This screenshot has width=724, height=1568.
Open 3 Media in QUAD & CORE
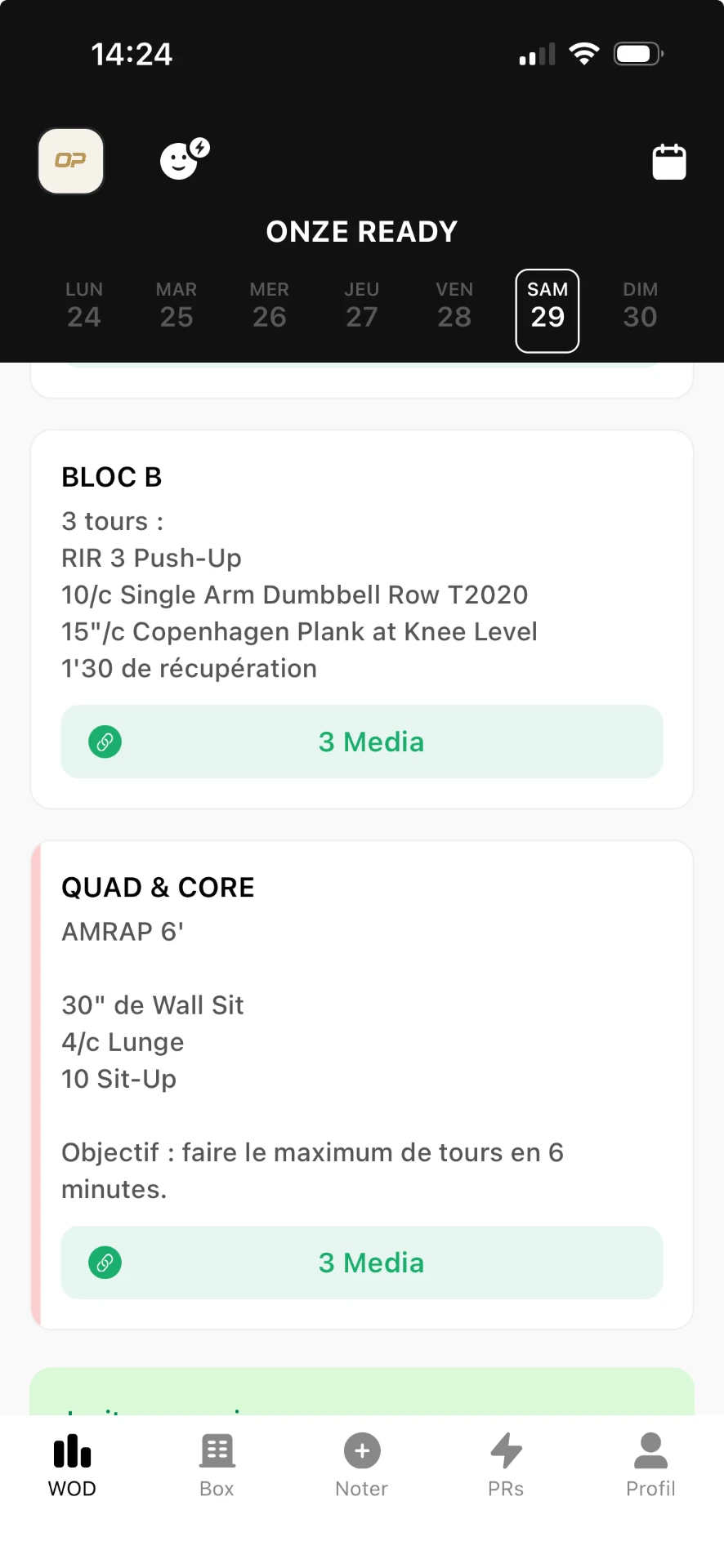(x=362, y=1263)
